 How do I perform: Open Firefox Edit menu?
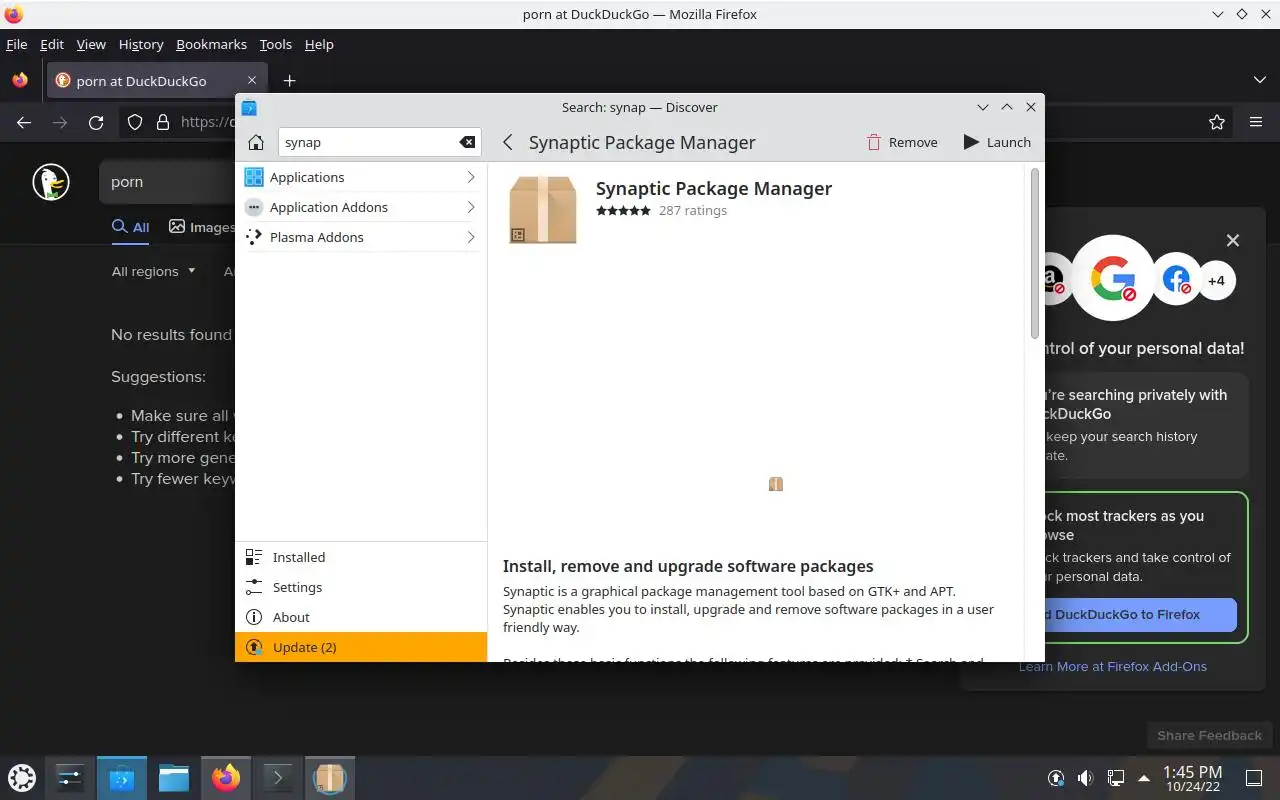tap(52, 44)
